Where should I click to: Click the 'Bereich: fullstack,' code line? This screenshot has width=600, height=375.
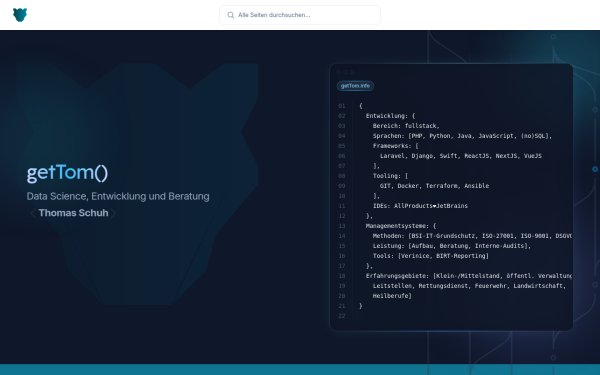pos(406,126)
